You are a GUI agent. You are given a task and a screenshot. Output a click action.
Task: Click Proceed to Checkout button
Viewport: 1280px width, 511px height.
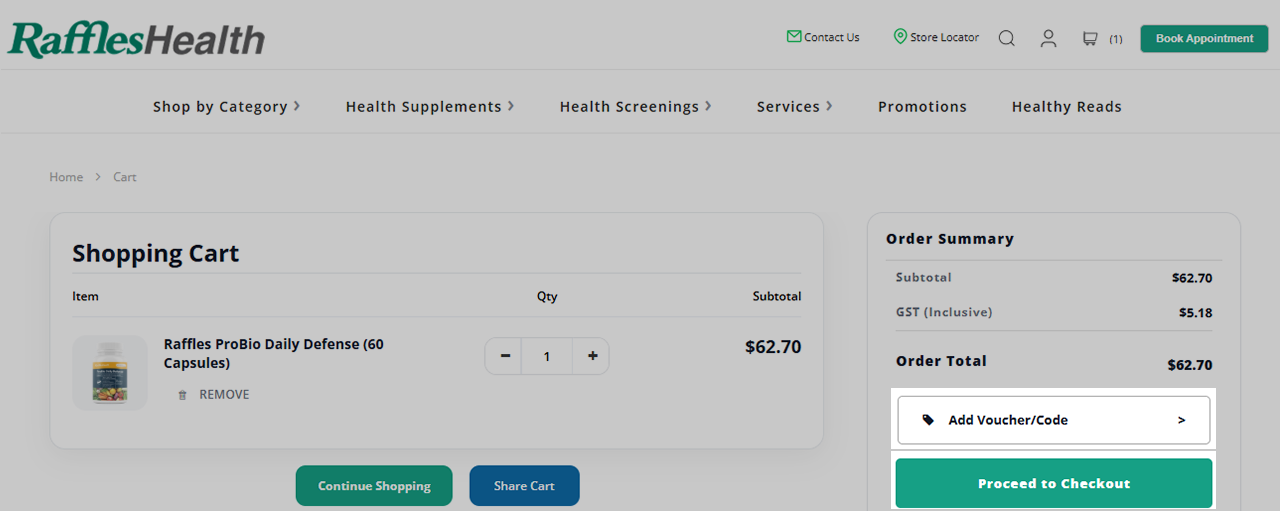coord(1054,483)
